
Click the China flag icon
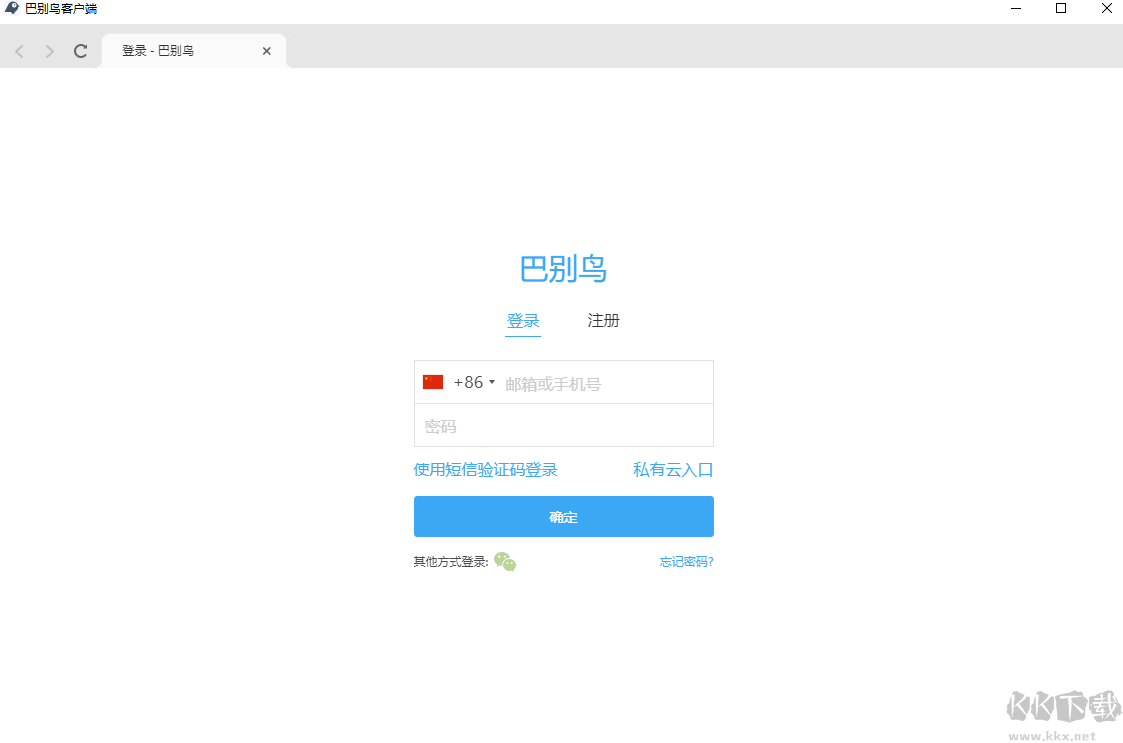point(433,381)
